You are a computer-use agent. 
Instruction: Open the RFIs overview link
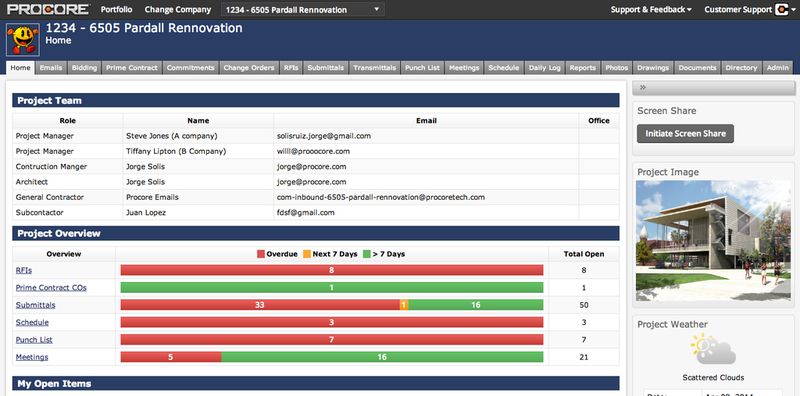click(x=23, y=270)
